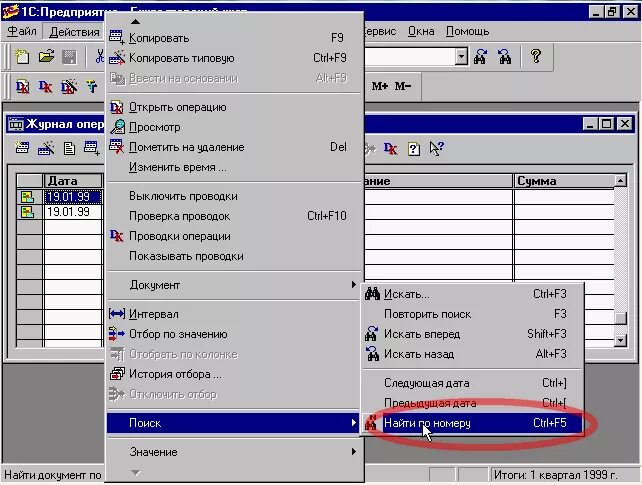
Task: Open the Окна menu
Action: tap(421, 31)
